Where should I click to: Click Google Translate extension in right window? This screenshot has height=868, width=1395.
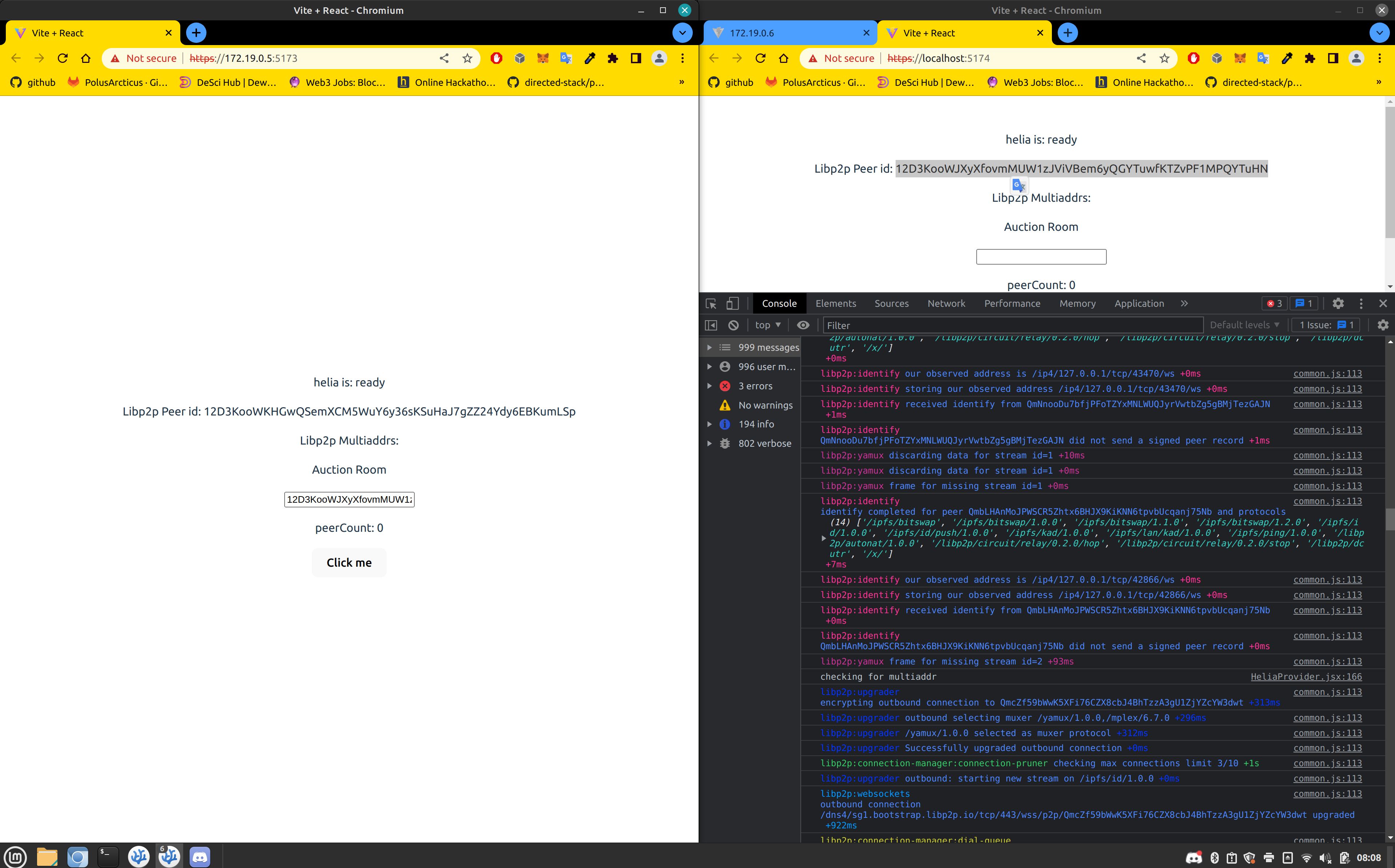[1263, 58]
